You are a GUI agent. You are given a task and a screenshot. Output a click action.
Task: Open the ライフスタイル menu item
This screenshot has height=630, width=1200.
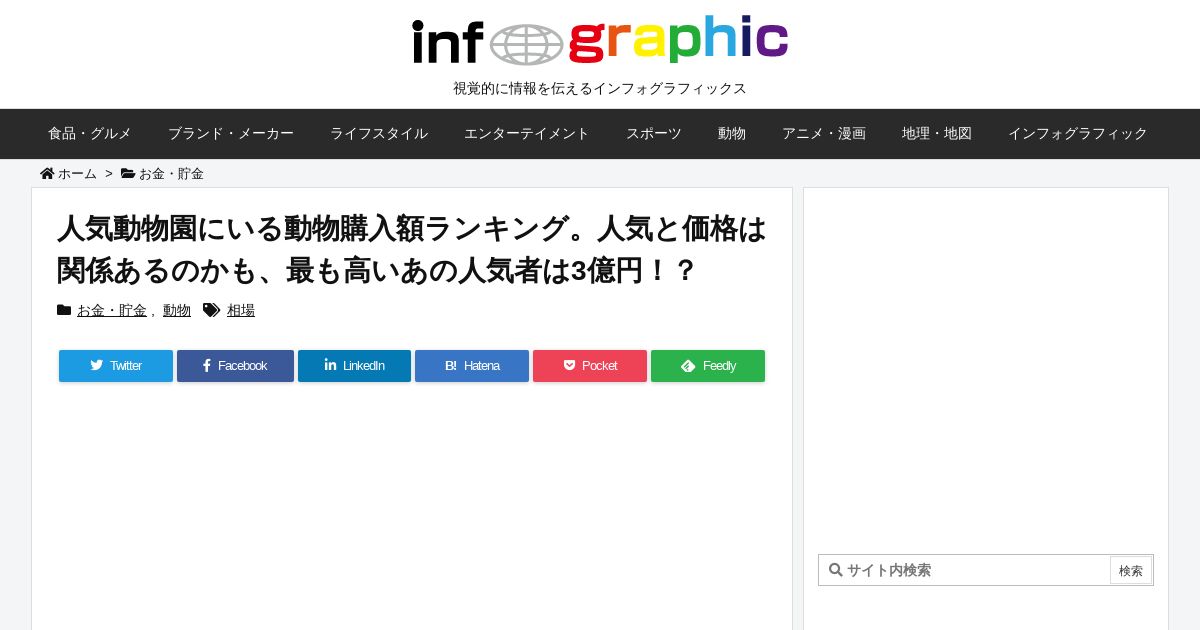(x=379, y=133)
